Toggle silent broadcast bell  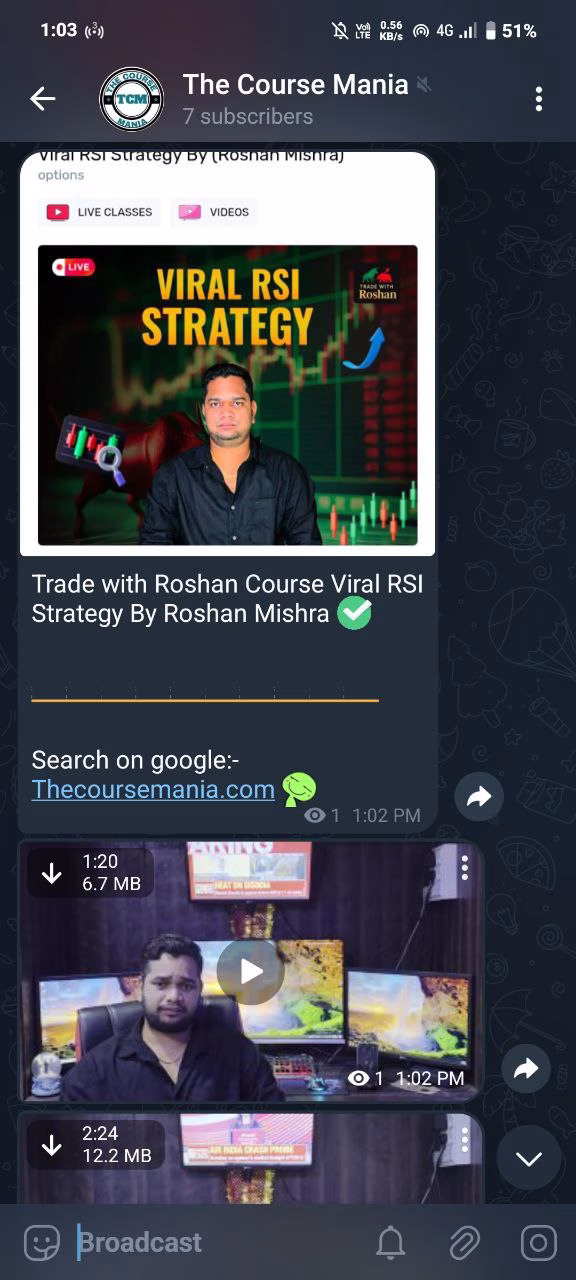[x=390, y=1243]
